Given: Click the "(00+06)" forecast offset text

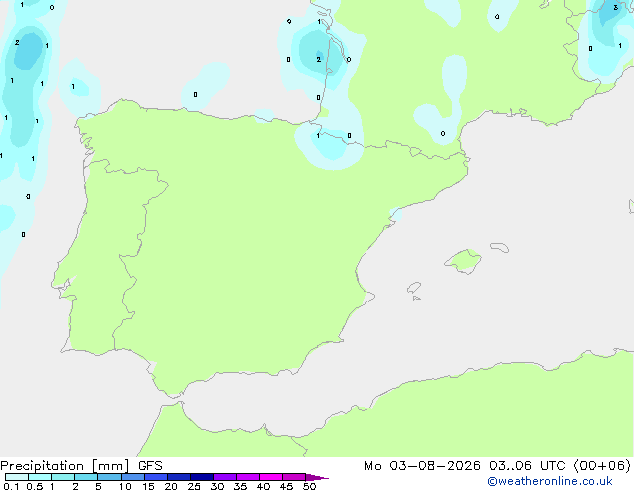Looking at the screenshot, I should click(602, 466).
